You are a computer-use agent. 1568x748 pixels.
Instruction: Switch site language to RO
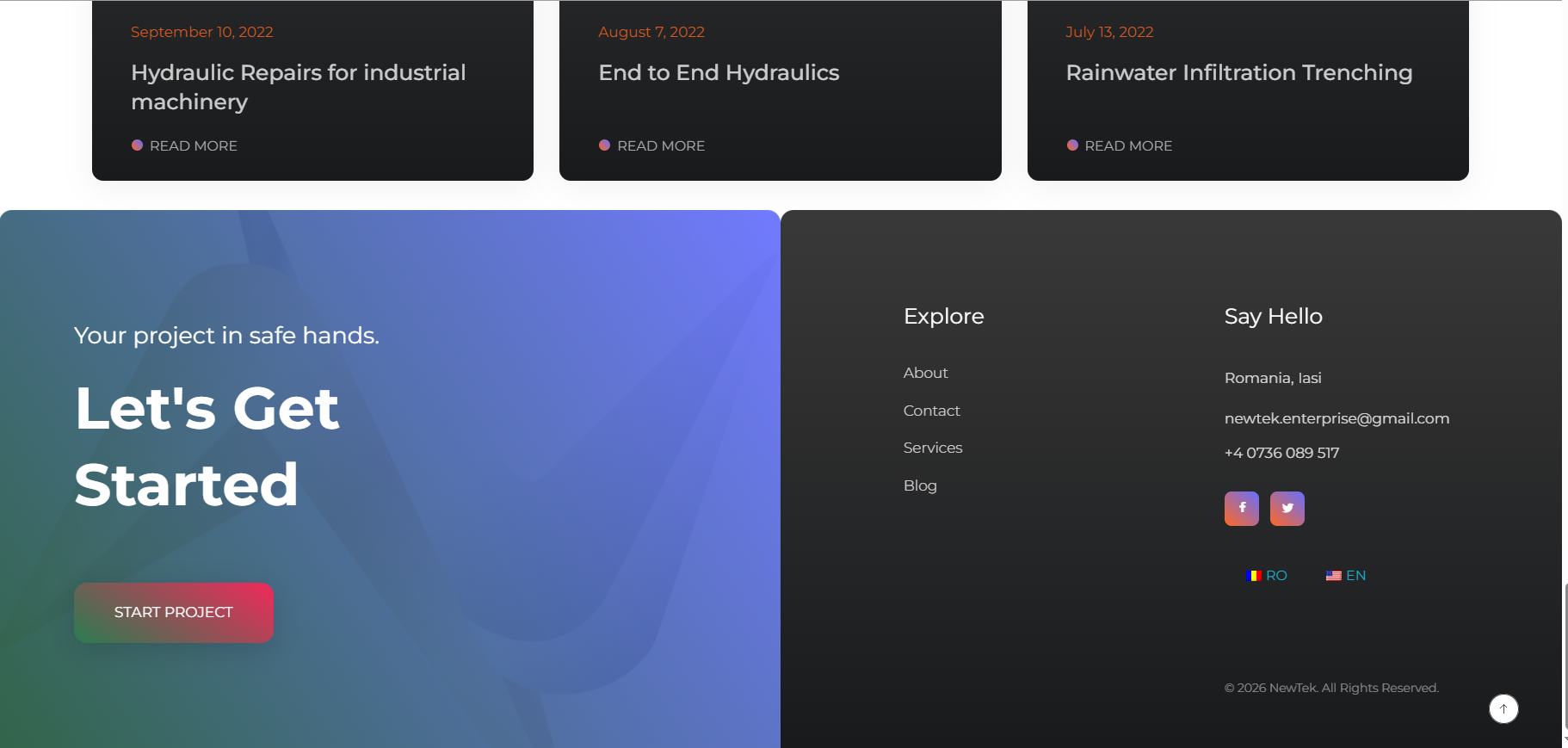click(x=1275, y=576)
